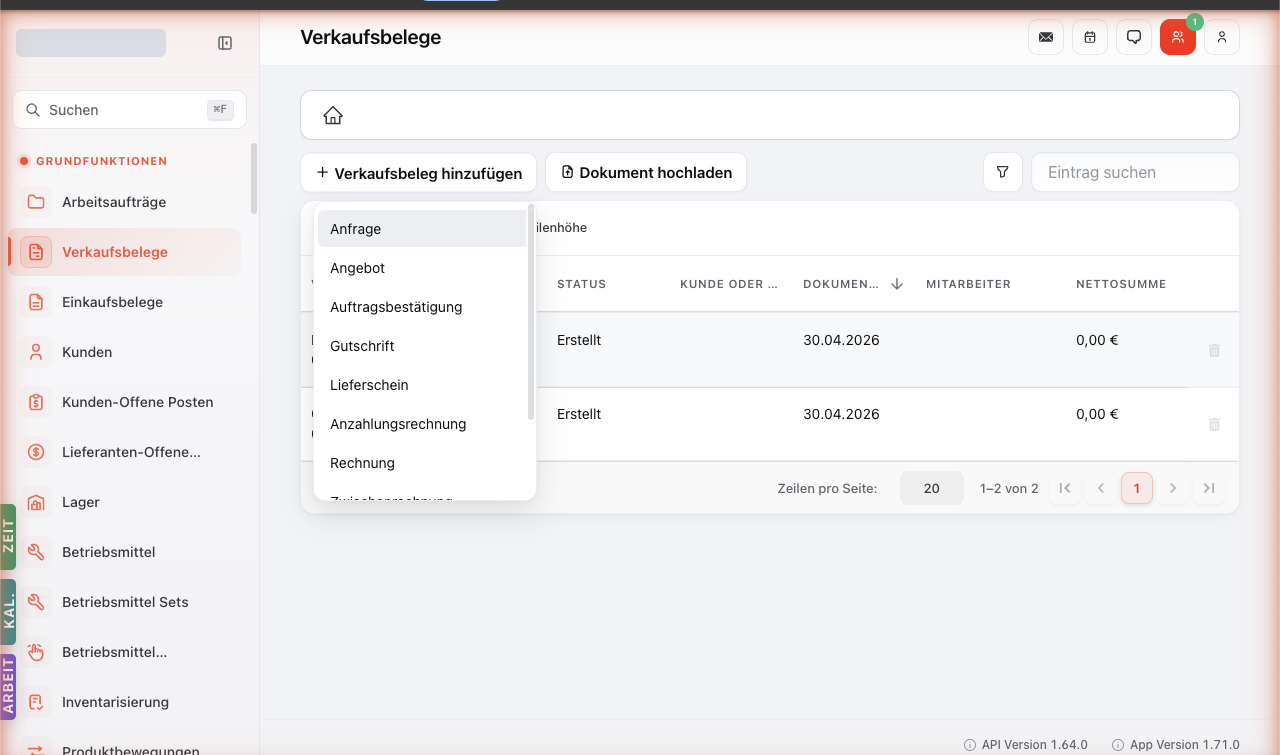Image resolution: width=1280 pixels, height=755 pixels.
Task: Click the Inventarisierung clipboard icon
Action: coord(36,702)
